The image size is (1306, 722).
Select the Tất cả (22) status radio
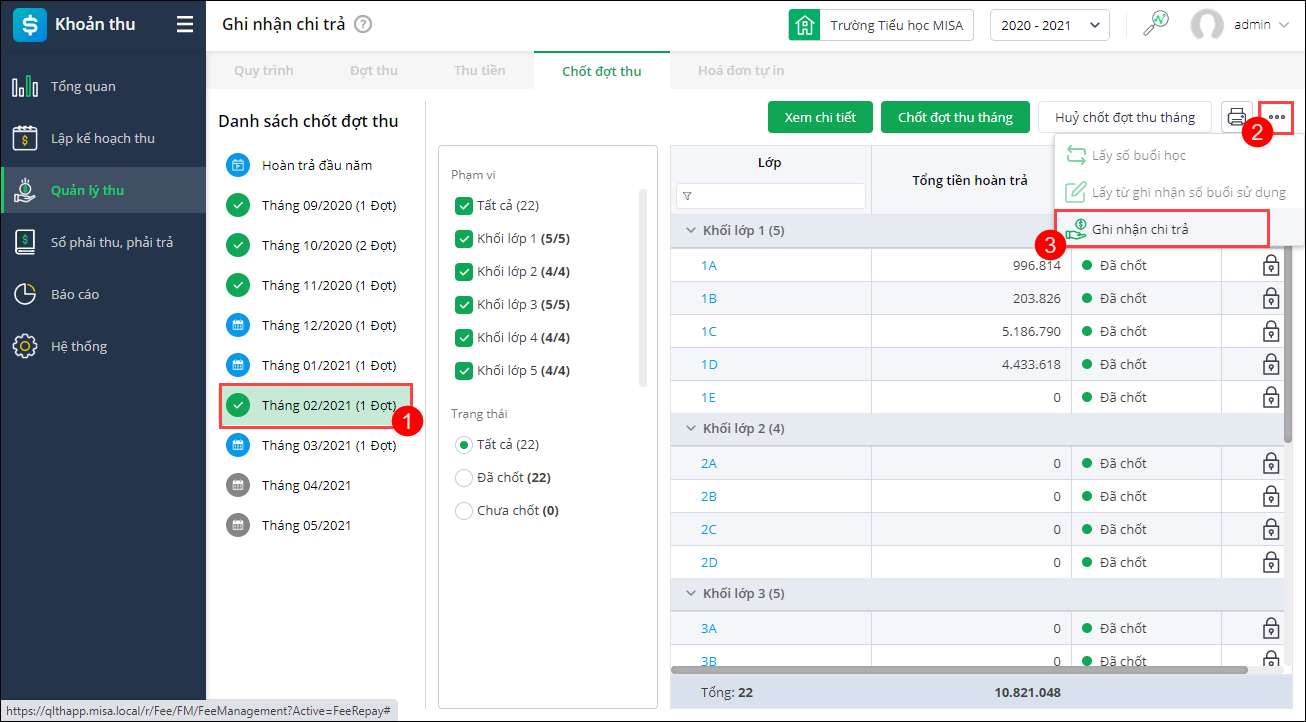[x=463, y=445]
